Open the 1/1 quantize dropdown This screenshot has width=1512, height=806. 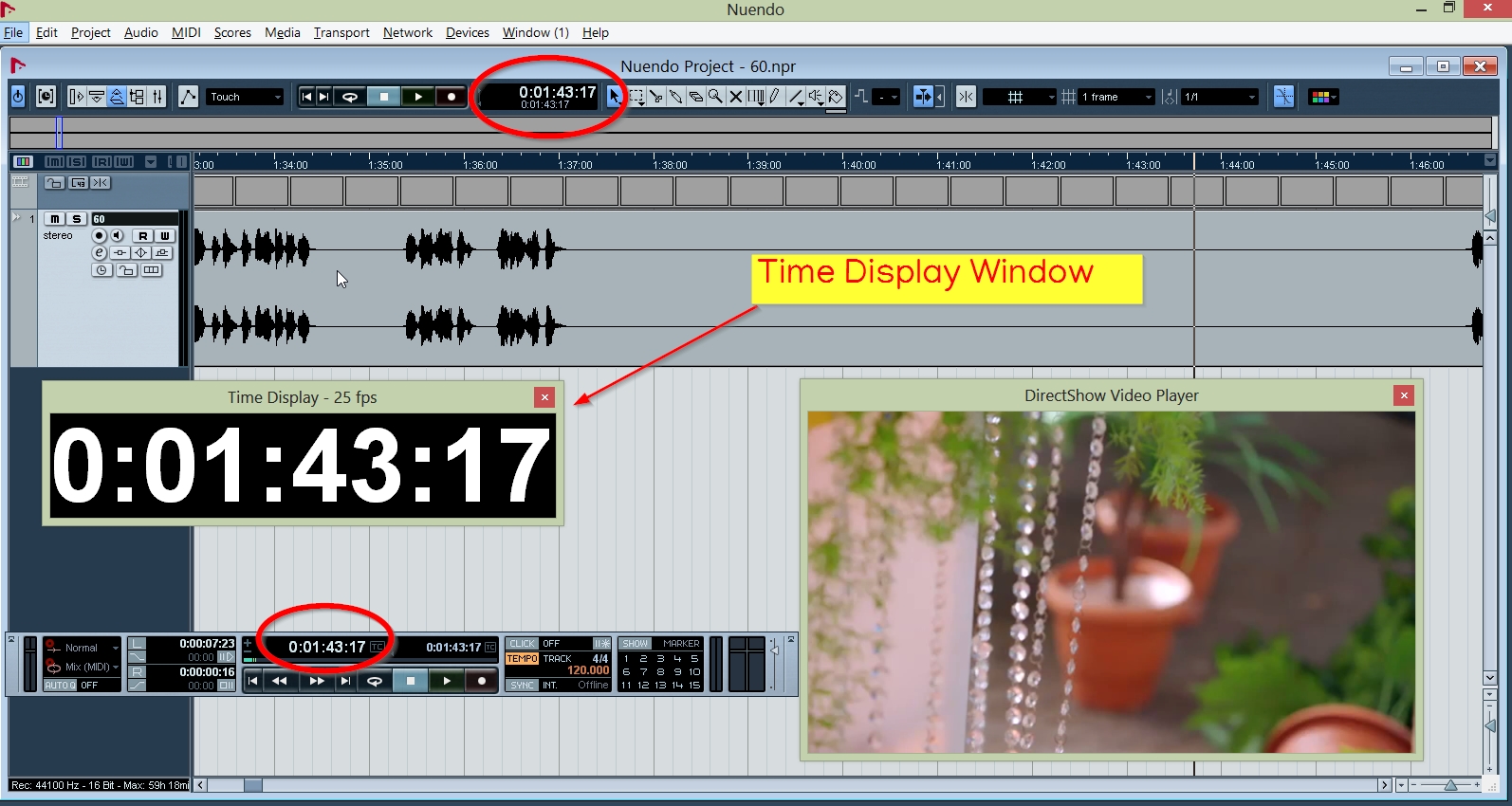(1220, 97)
